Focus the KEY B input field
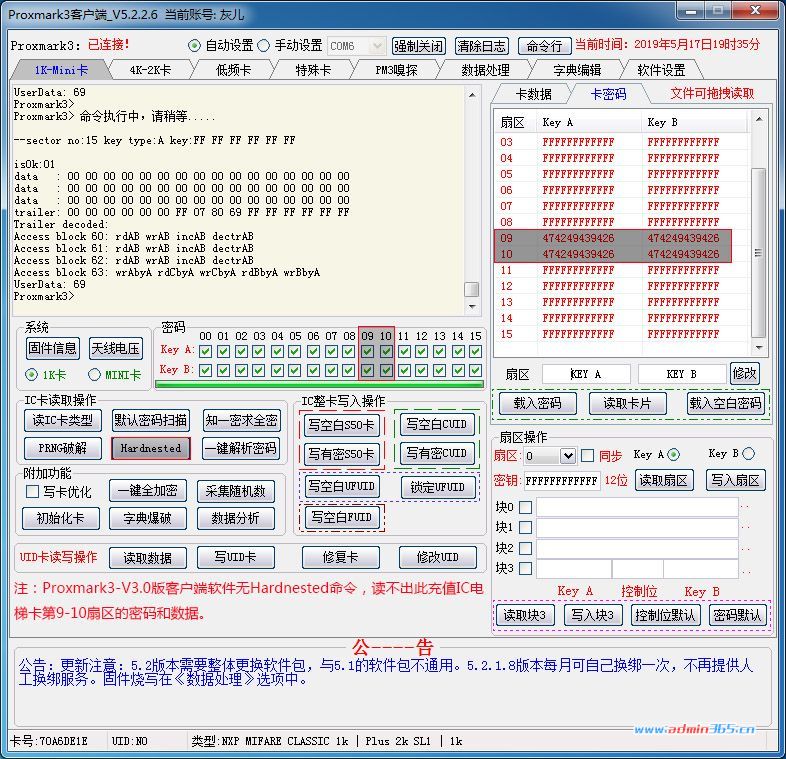The height and width of the screenshot is (759, 786). click(681, 374)
